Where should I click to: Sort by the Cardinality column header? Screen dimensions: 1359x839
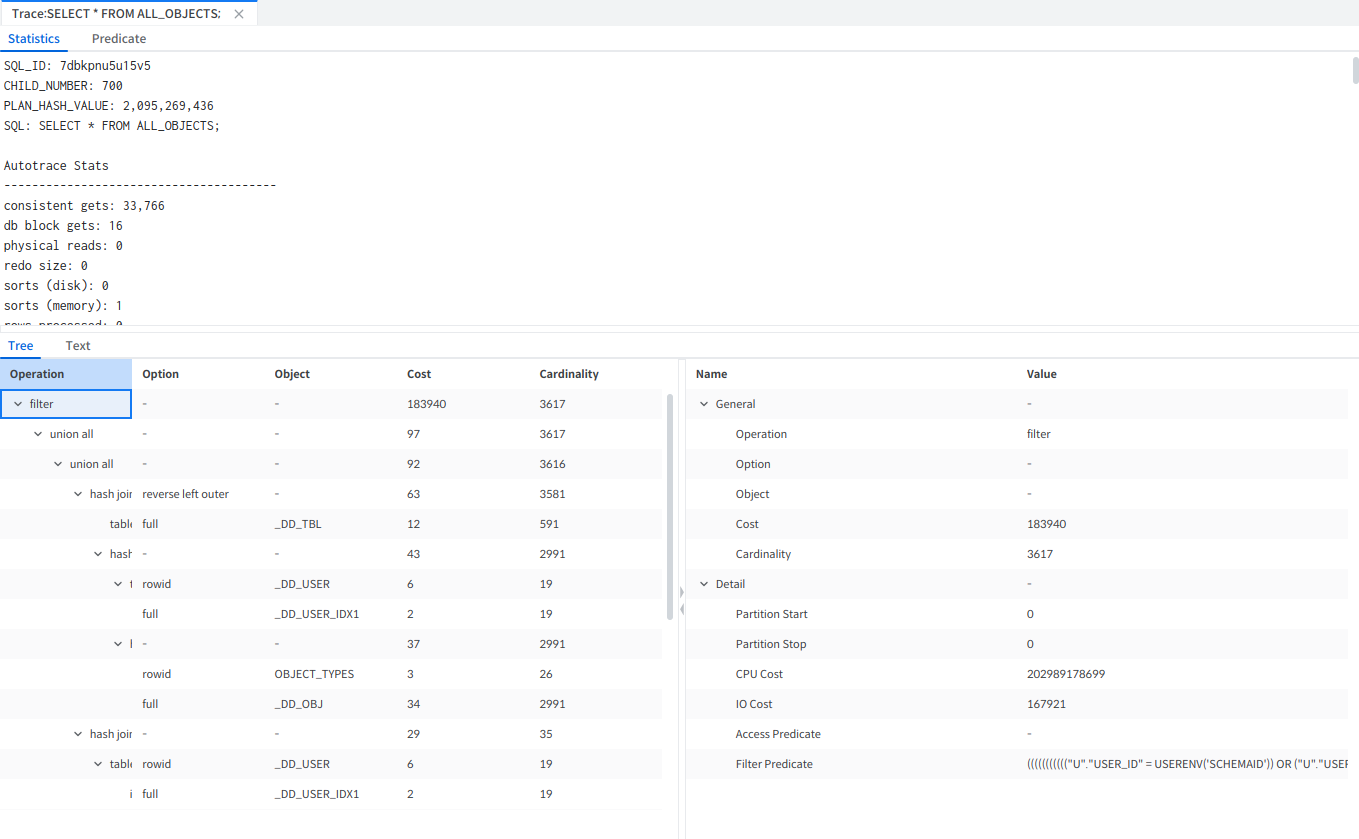pyautogui.click(x=568, y=374)
